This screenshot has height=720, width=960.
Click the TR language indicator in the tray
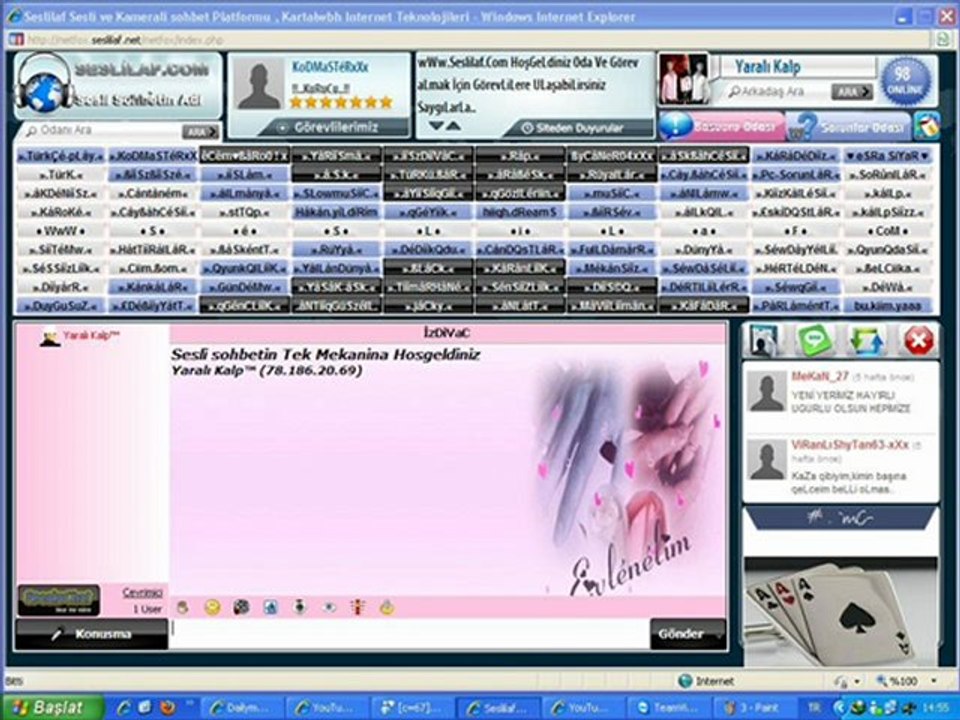tap(814, 707)
